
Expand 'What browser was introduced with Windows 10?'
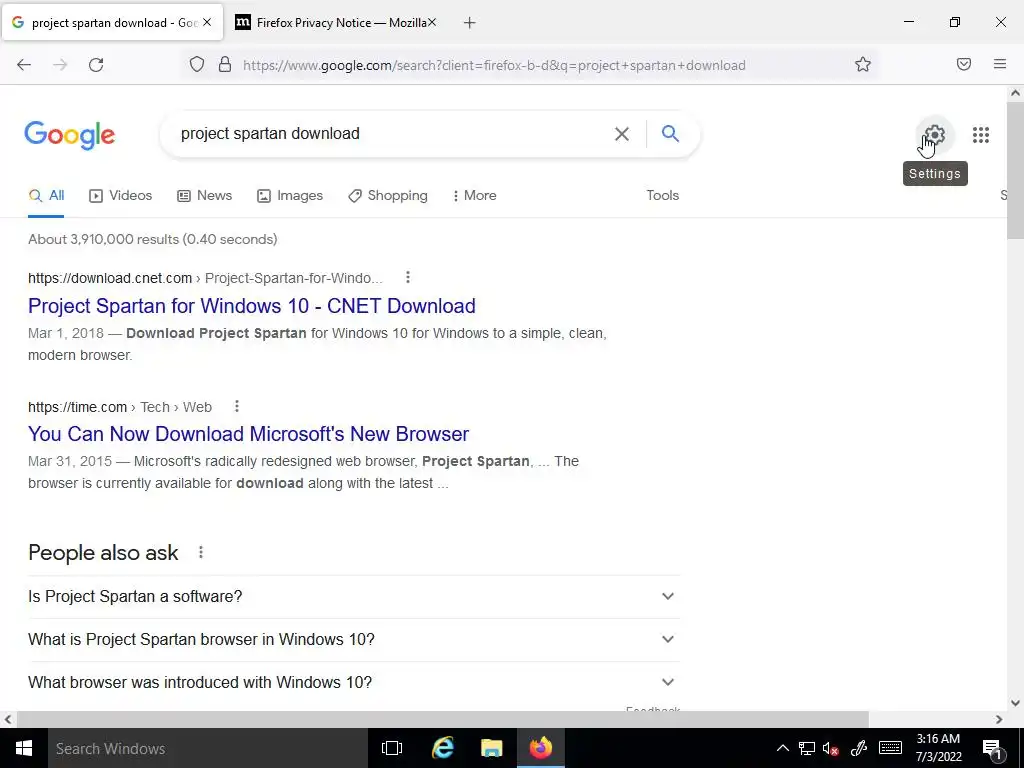tap(353, 682)
